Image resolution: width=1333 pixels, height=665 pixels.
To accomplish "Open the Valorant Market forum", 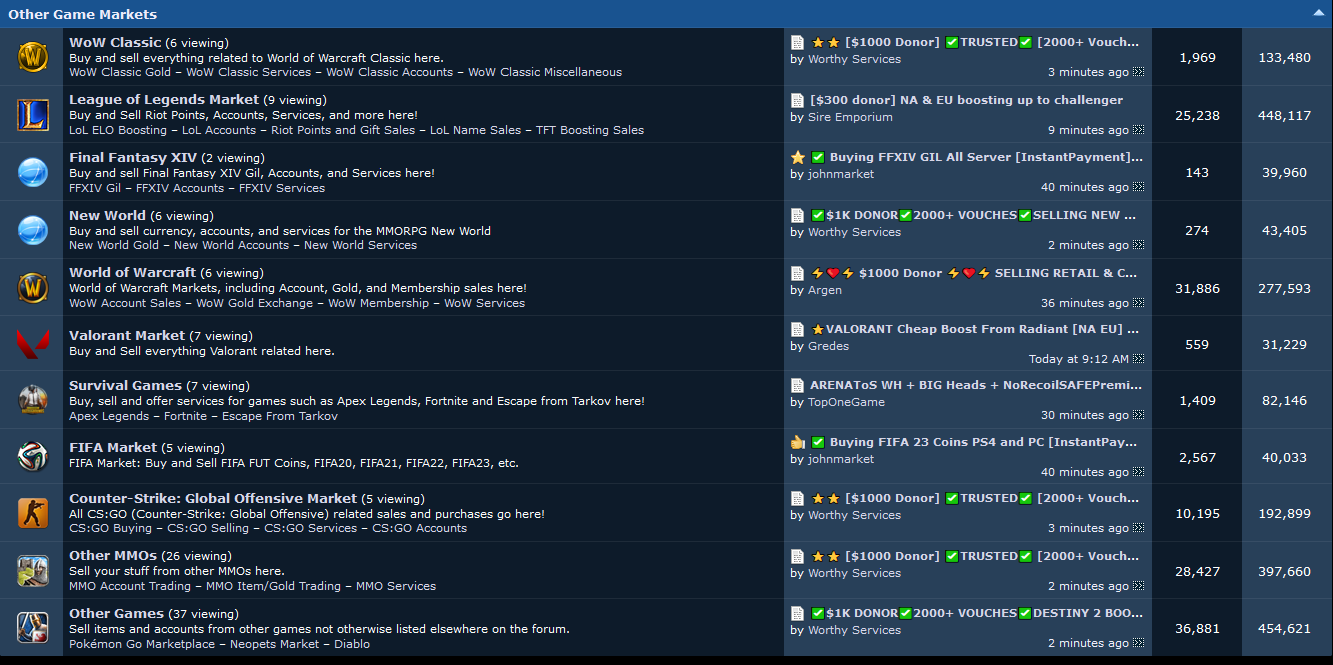I will point(127,335).
